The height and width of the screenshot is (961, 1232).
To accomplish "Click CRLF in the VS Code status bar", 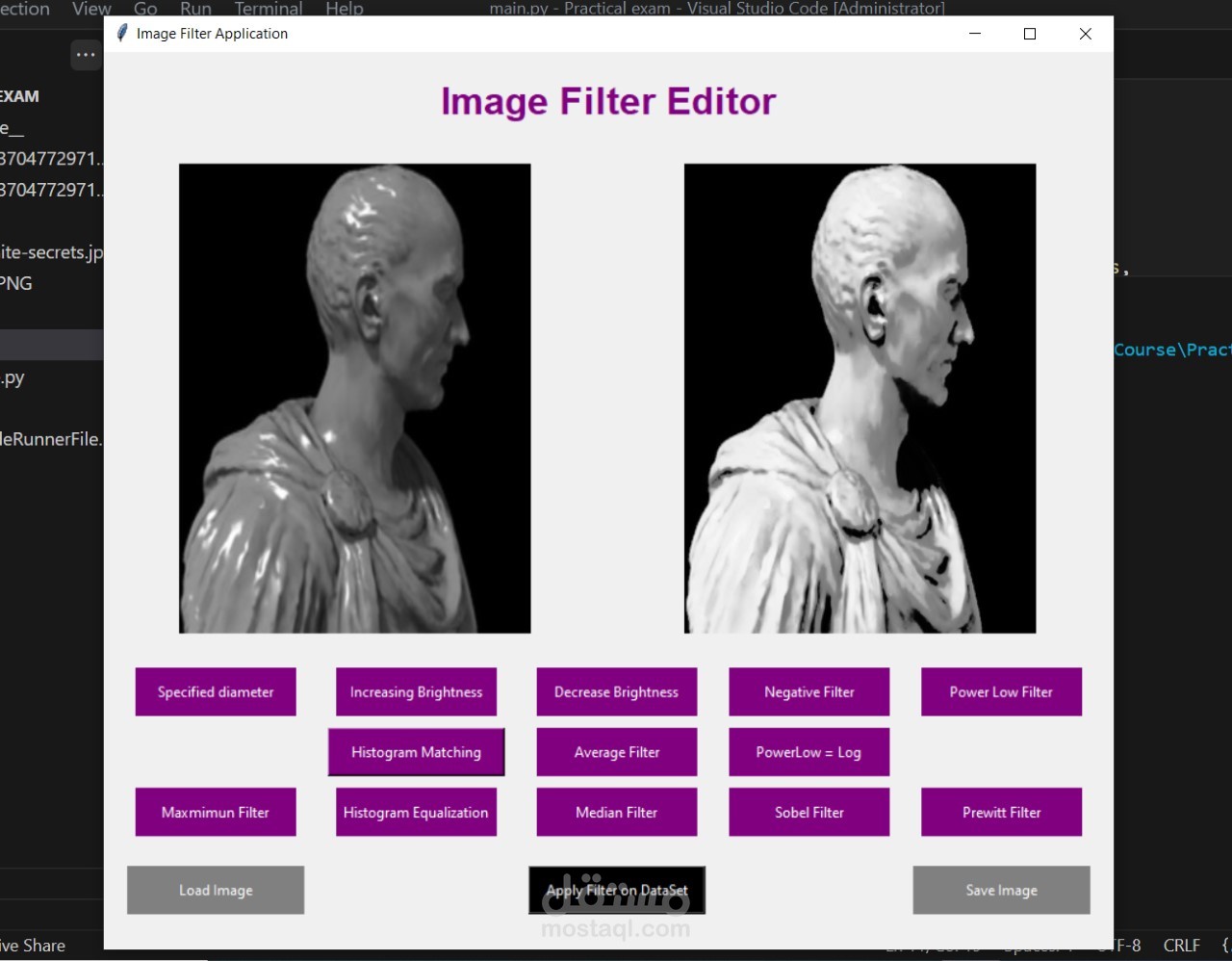I will coord(1182,946).
